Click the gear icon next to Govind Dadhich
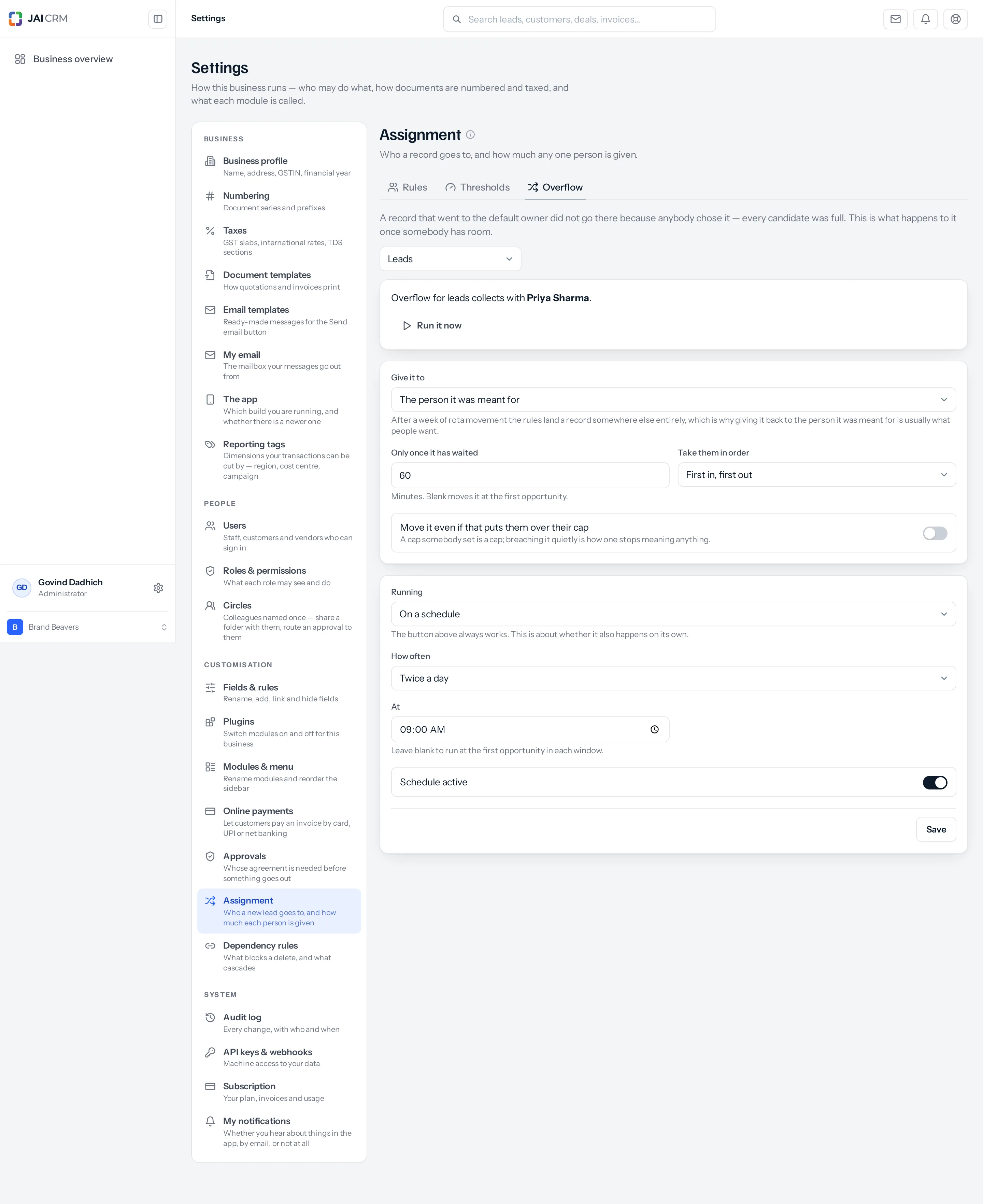The width and height of the screenshot is (983, 1204). pyautogui.click(x=159, y=588)
